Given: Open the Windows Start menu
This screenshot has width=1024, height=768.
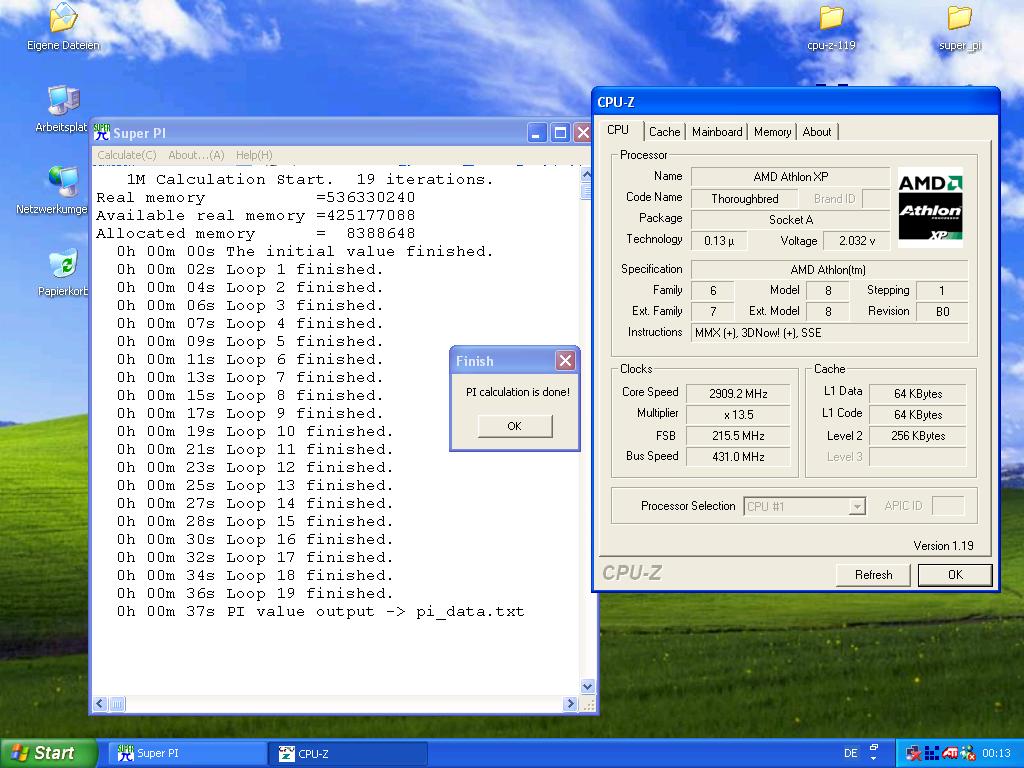Looking at the screenshot, I should [x=48, y=753].
